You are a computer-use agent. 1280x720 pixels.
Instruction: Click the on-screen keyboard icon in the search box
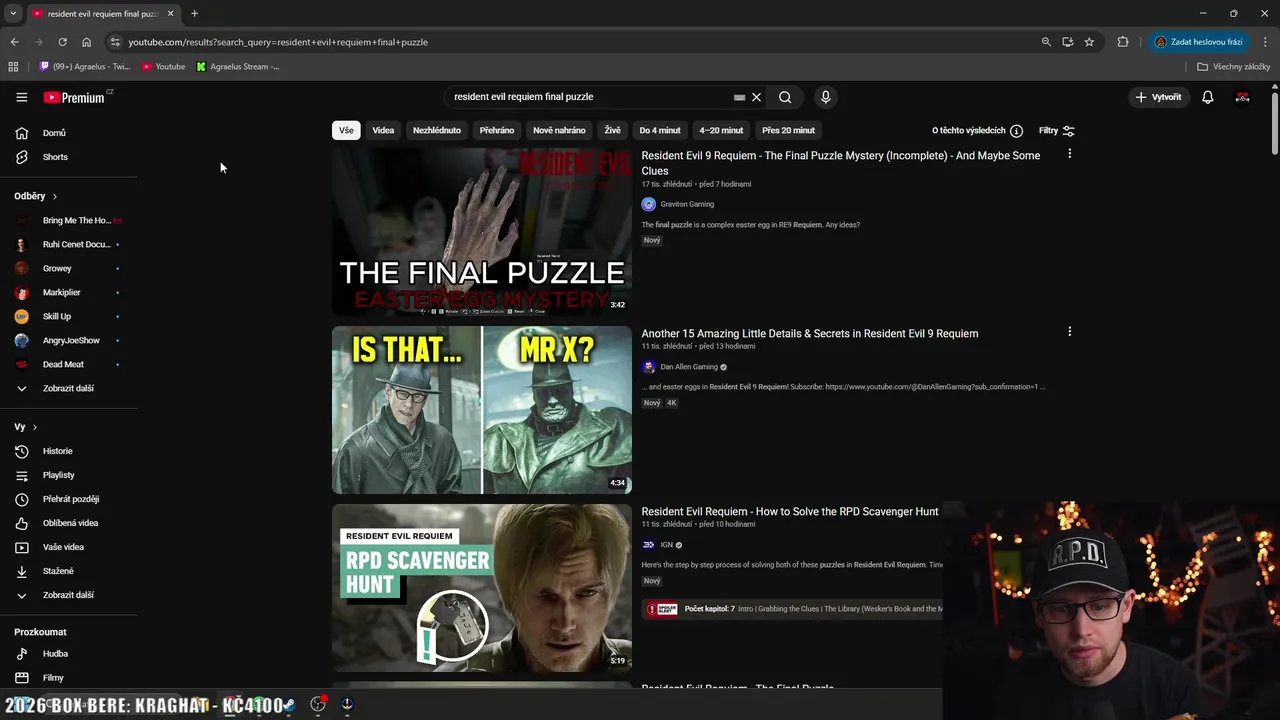click(739, 97)
